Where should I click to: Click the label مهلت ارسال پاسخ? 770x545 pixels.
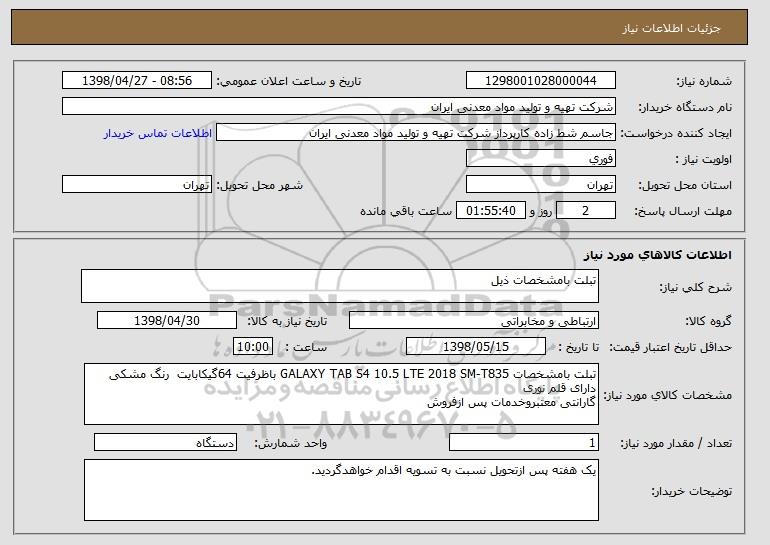pyautogui.click(x=683, y=211)
